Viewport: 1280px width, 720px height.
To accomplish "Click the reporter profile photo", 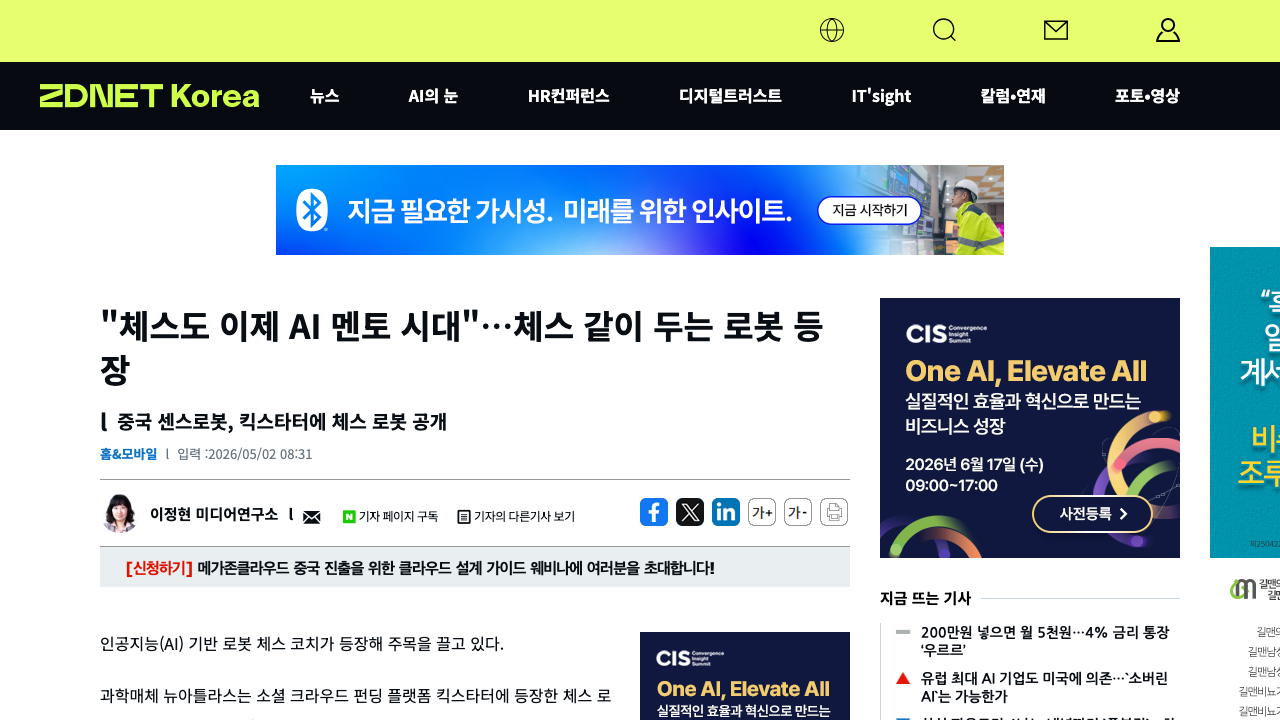I will tap(120, 513).
